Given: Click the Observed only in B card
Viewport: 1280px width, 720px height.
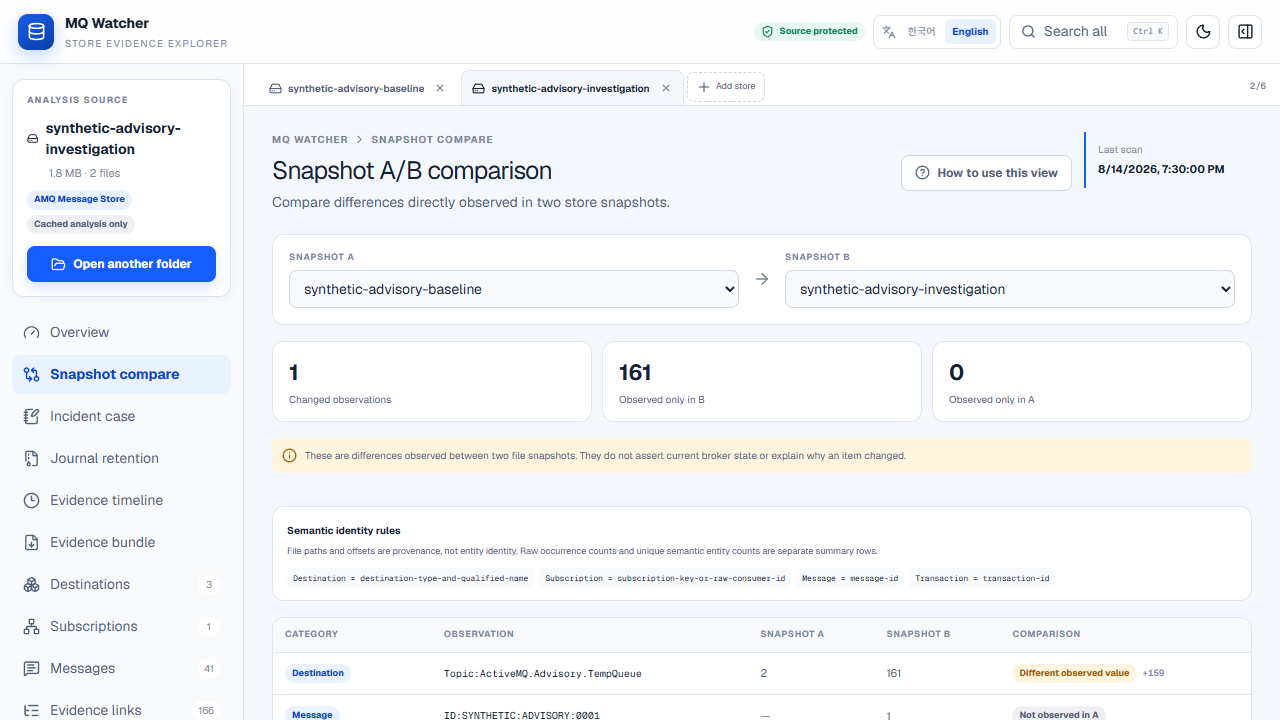Looking at the screenshot, I should point(762,382).
